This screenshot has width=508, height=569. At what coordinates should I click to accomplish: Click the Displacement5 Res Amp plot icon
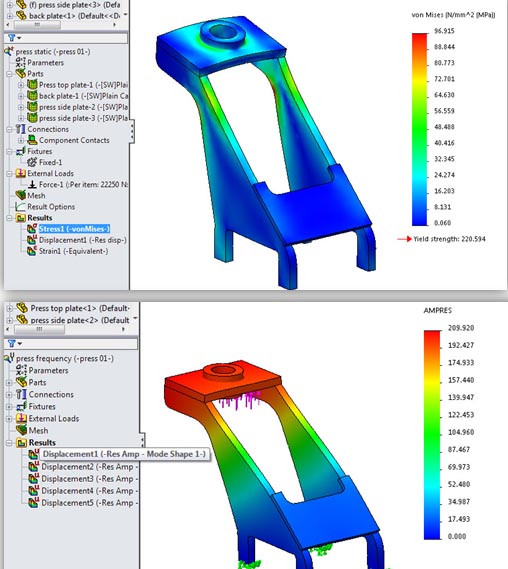(x=34, y=503)
